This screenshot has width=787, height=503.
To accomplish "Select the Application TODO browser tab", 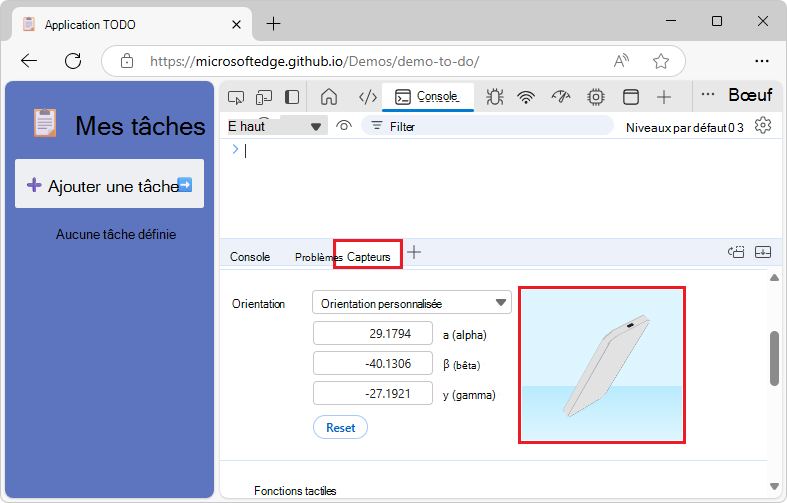I will click(133, 24).
